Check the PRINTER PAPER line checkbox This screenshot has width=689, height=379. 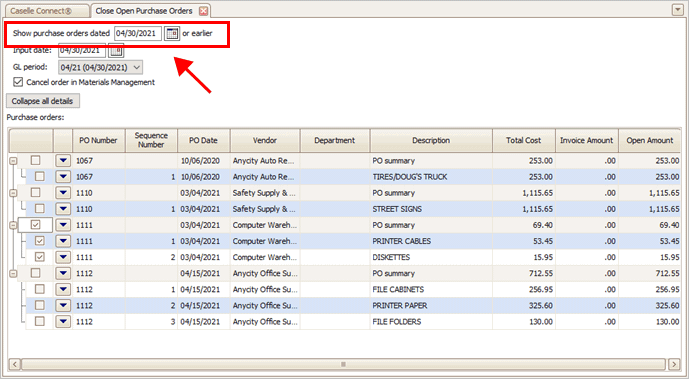[x=40, y=305]
